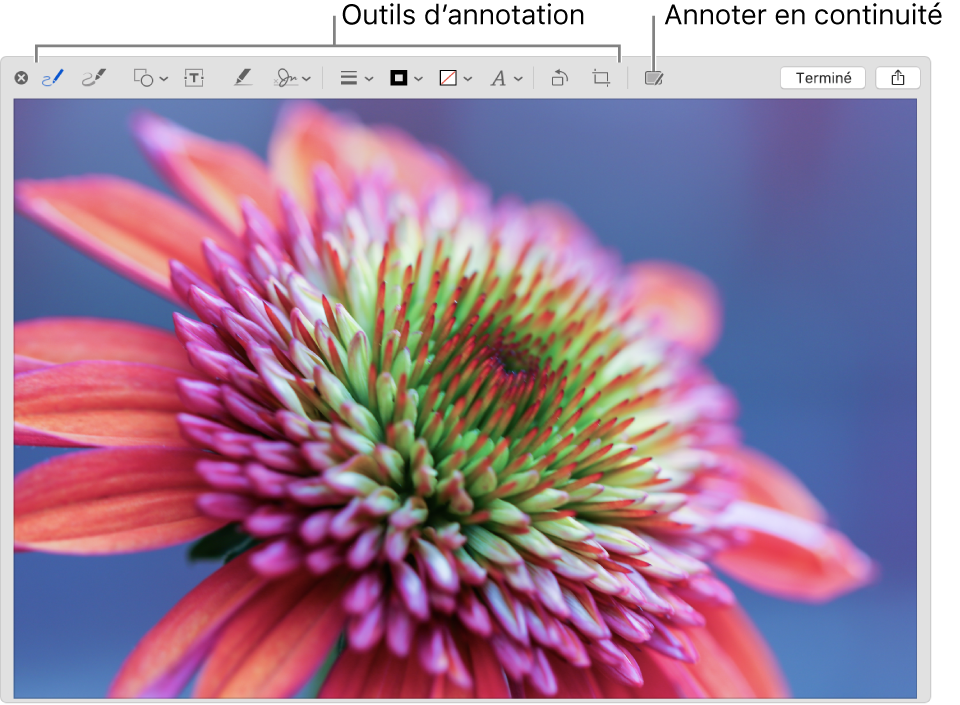Image resolution: width=960 pixels, height=705 pixels.
Task: Expand the Signature dropdown arrow
Action: [307, 79]
